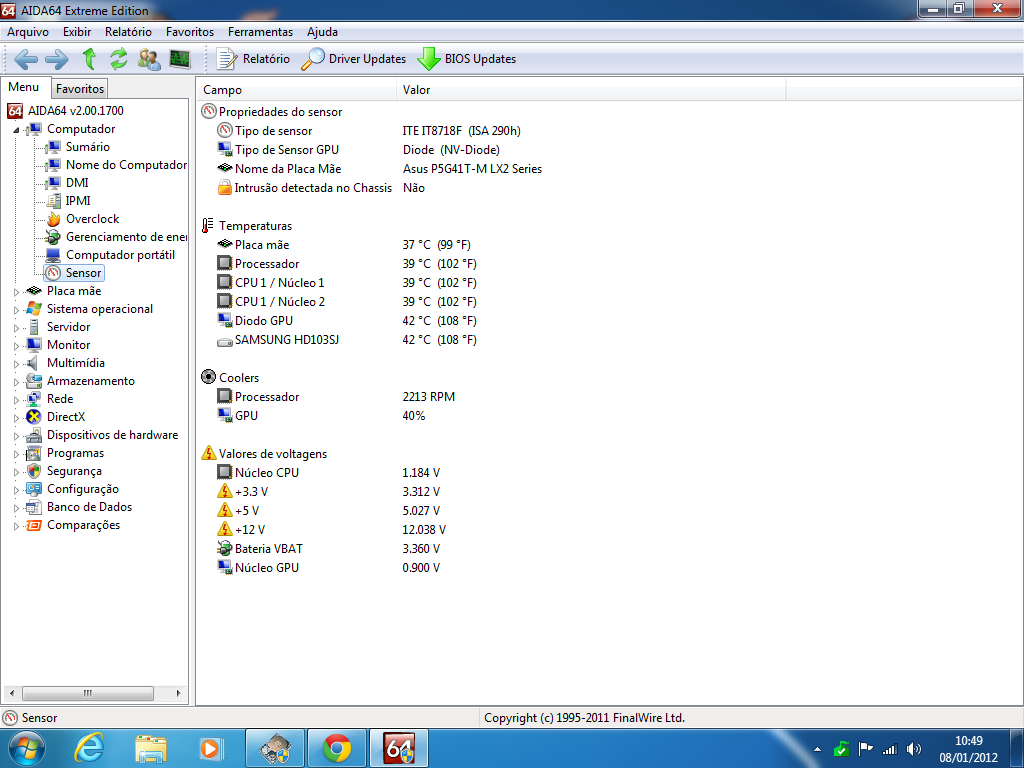Expand the Multimídia tree node
This screenshot has height=768, width=1024.
pos(16,364)
